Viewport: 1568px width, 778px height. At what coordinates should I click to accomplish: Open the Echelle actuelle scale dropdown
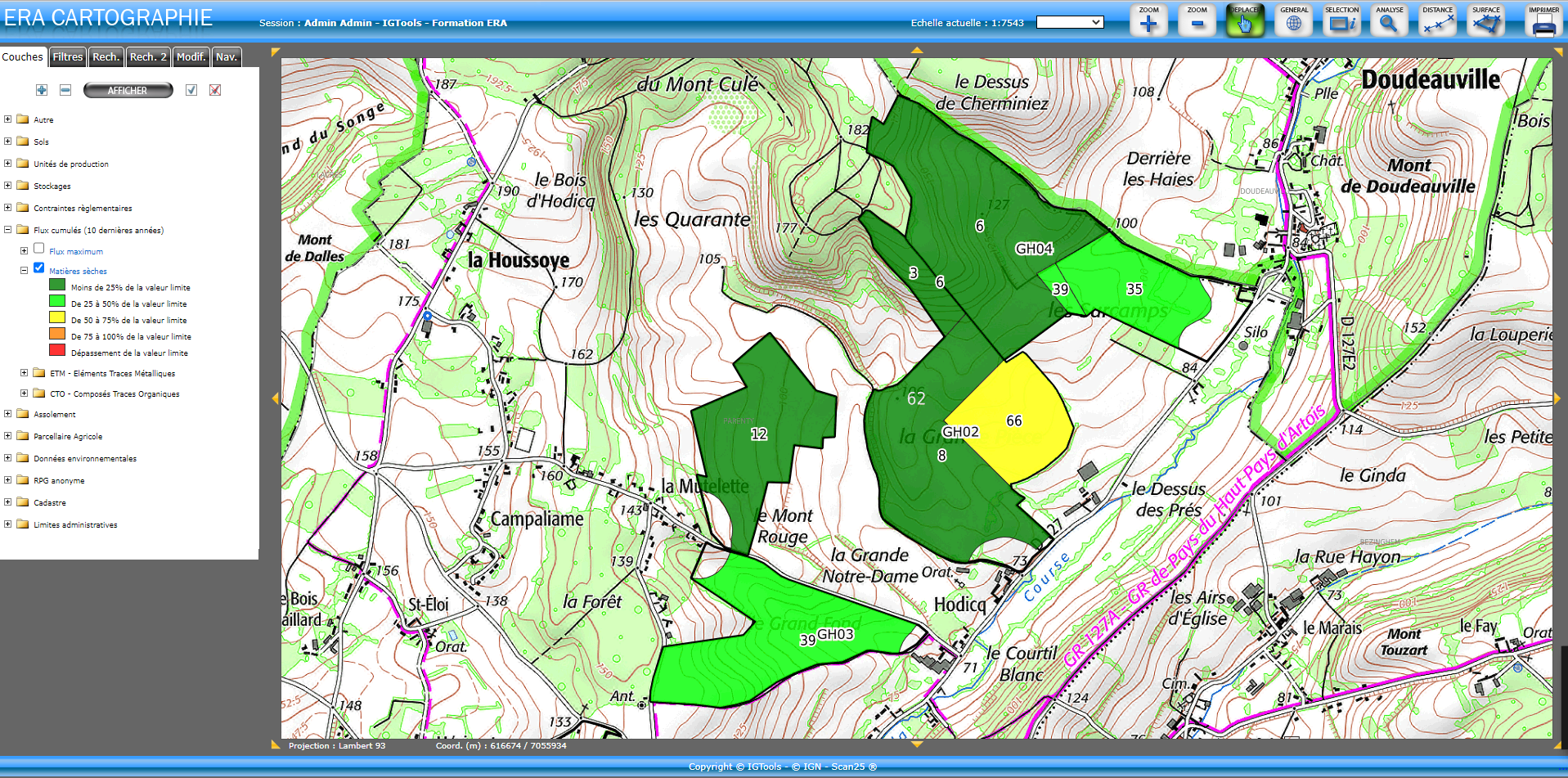pyautogui.click(x=1069, y=23)
